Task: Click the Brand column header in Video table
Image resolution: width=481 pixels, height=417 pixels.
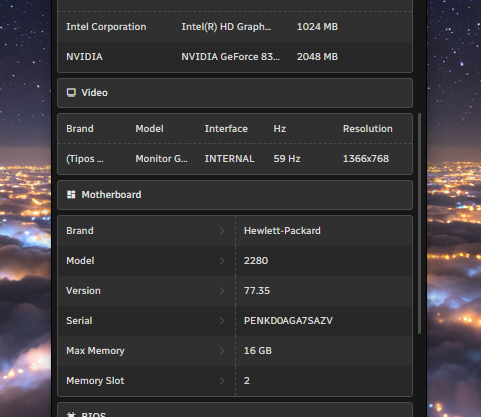Action: (x=80, y=129)
